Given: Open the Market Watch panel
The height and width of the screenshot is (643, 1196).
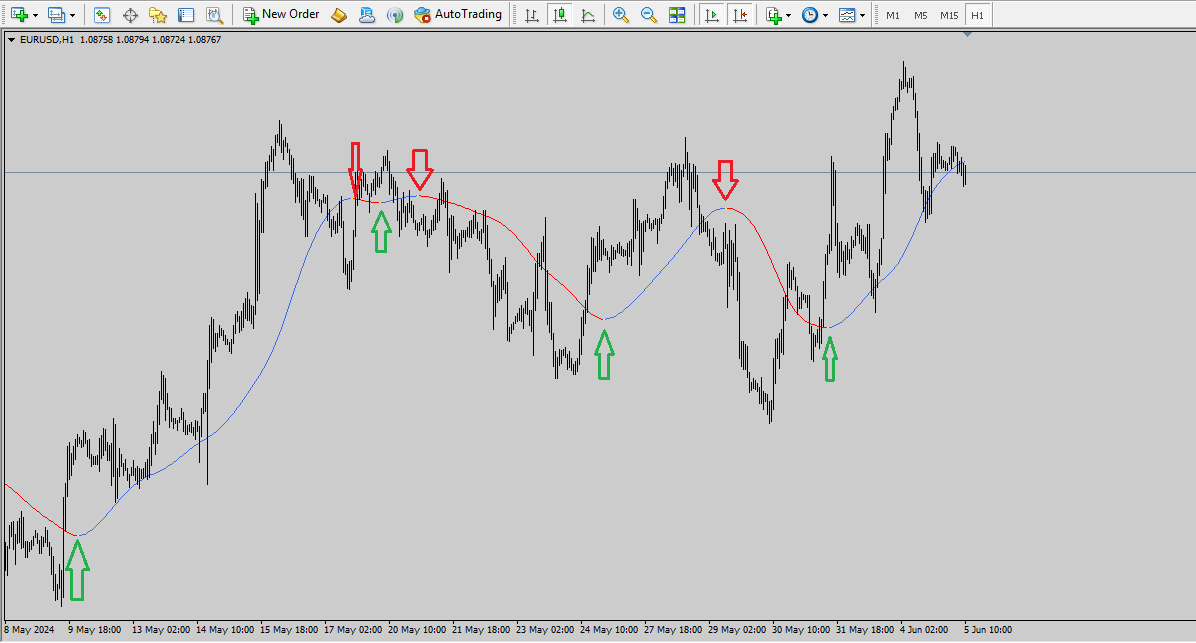Looking at the screenshot, I should click(102, 15).
